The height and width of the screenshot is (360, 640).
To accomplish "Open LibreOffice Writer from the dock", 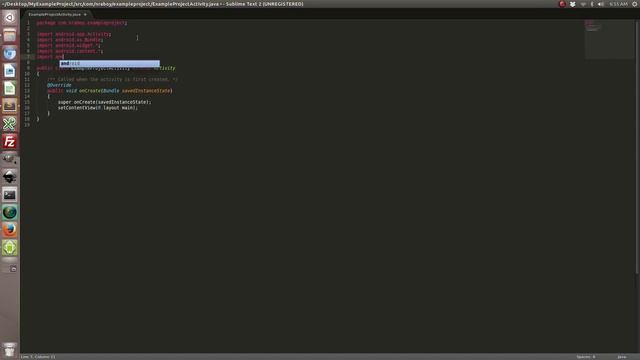I will tap(9, 71).
